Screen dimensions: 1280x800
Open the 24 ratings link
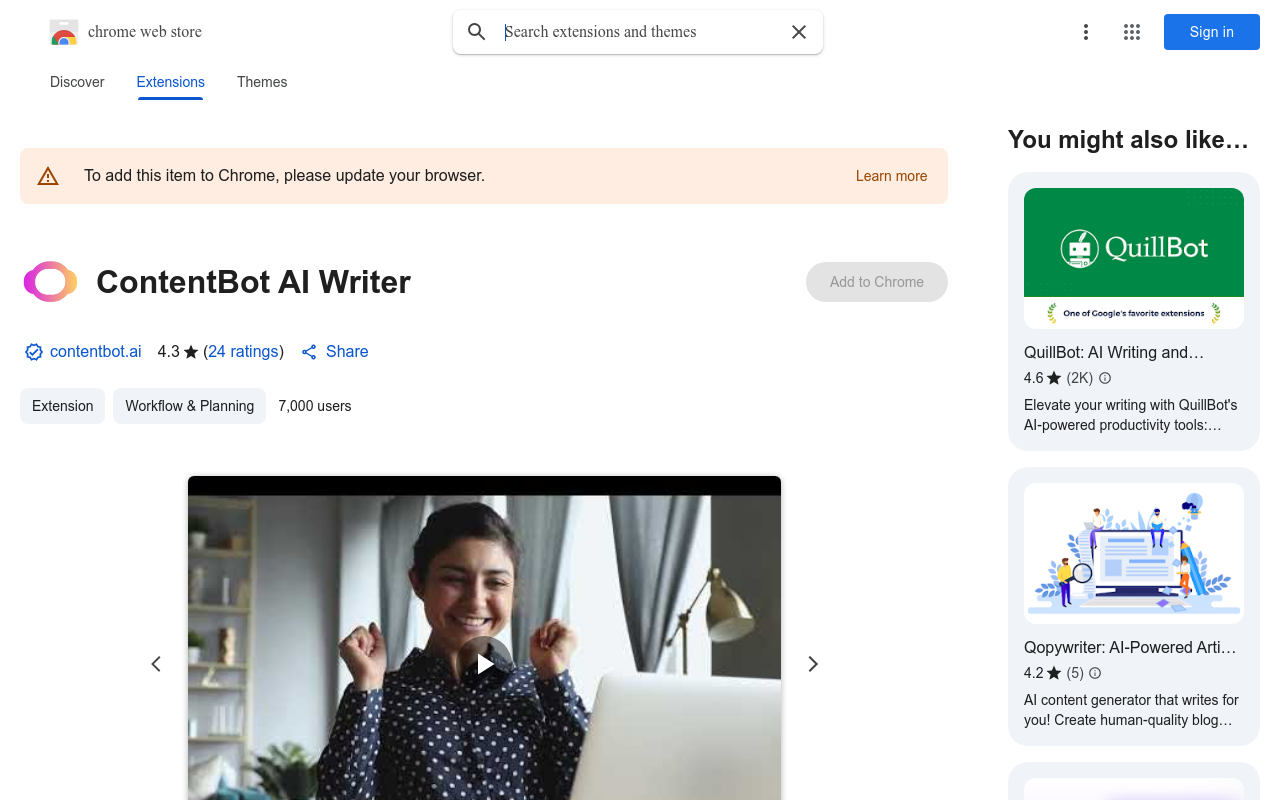[x=243, y=352]
